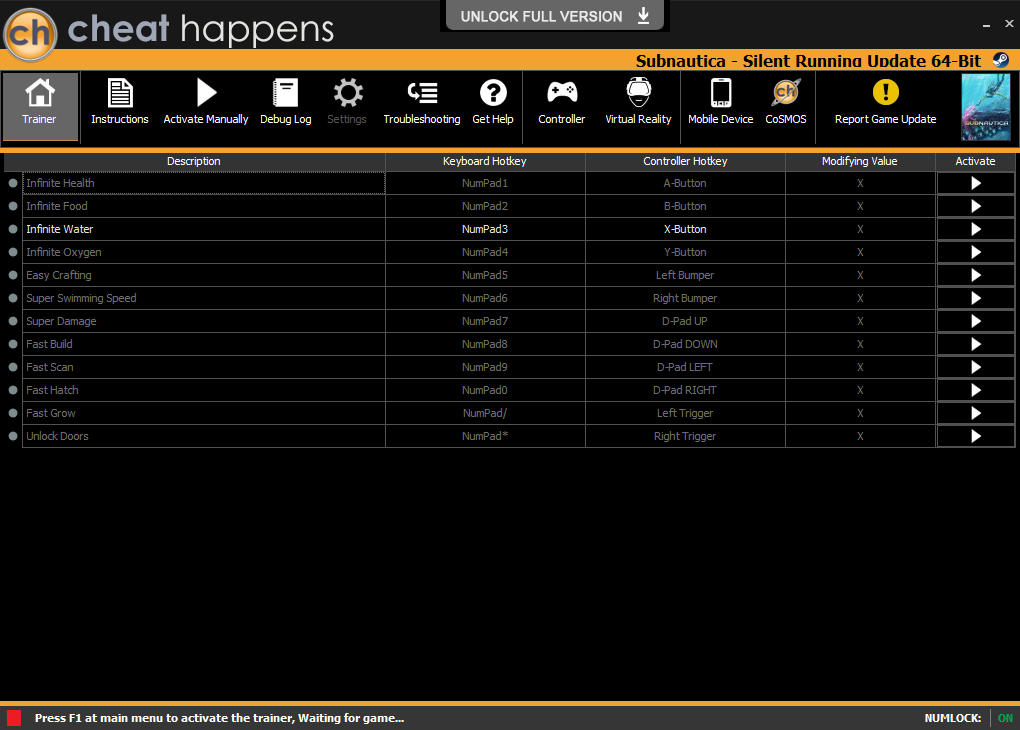Switch to the Trainer home tab

(40, 103)
